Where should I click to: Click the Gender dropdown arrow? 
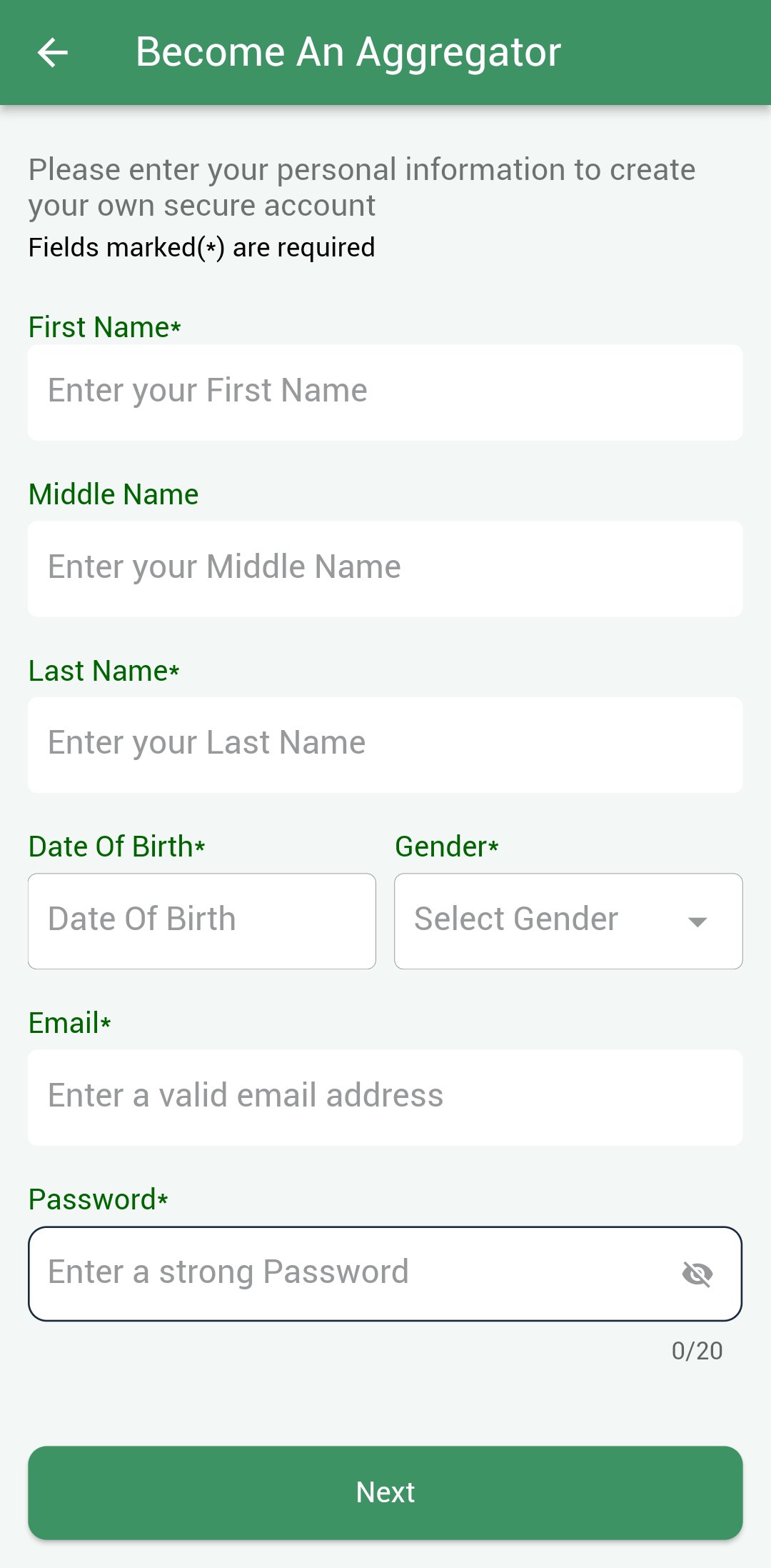coord(697,921)
